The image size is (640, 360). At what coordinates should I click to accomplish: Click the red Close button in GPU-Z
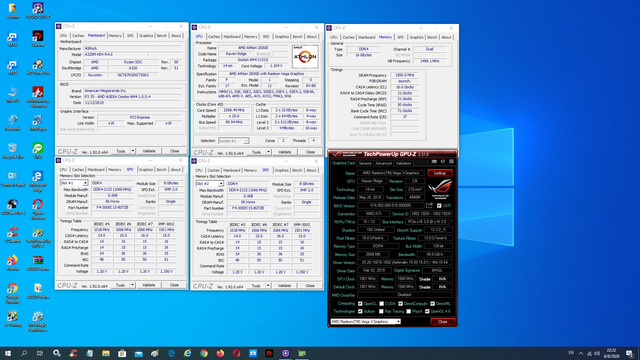pos(443,322)
